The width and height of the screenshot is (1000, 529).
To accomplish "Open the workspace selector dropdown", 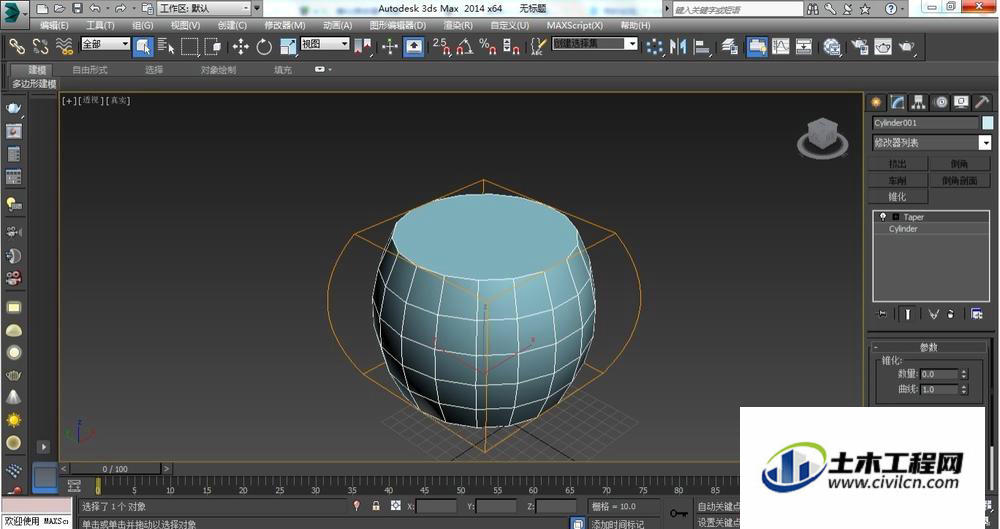I will point(204,8).
